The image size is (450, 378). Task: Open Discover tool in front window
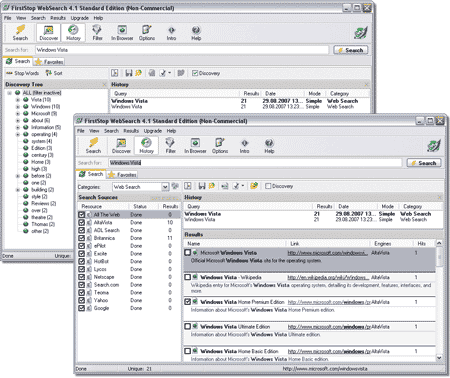(121, 146)
